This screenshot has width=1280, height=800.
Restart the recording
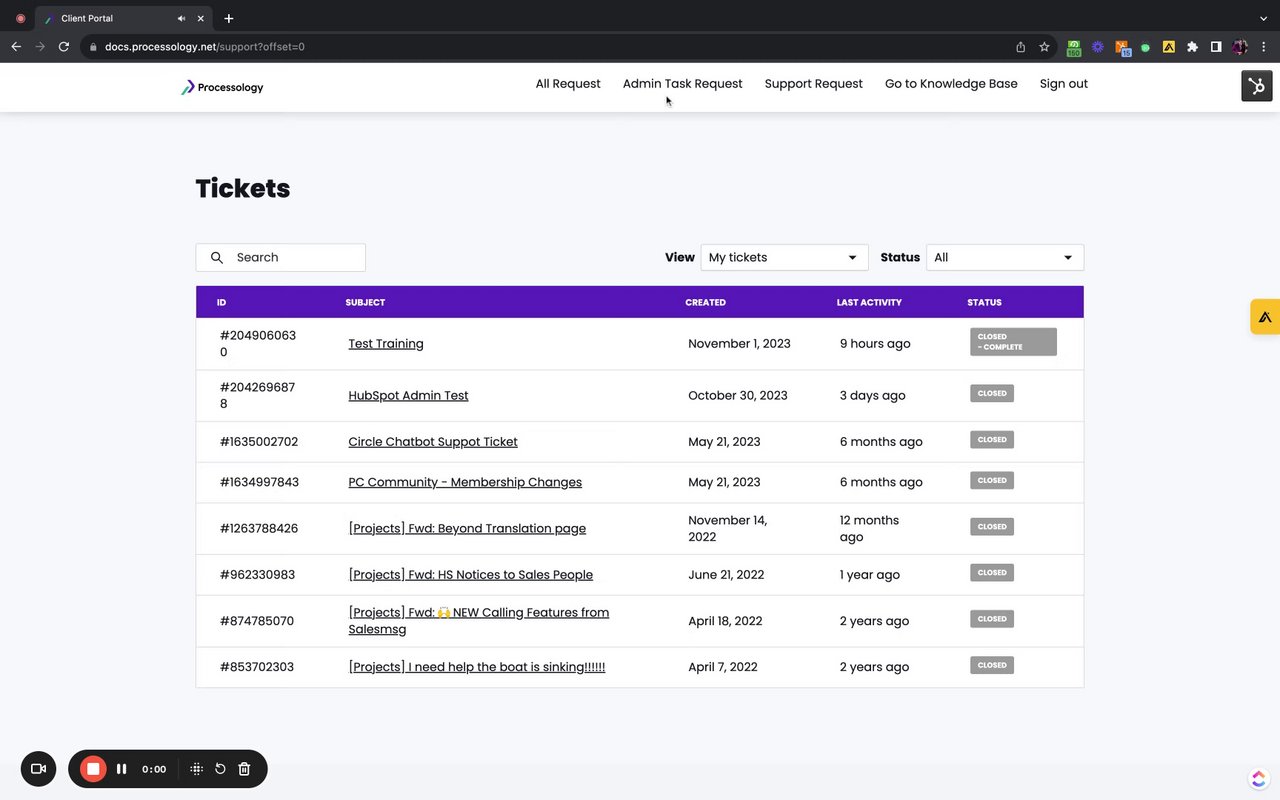coord(220,769)
